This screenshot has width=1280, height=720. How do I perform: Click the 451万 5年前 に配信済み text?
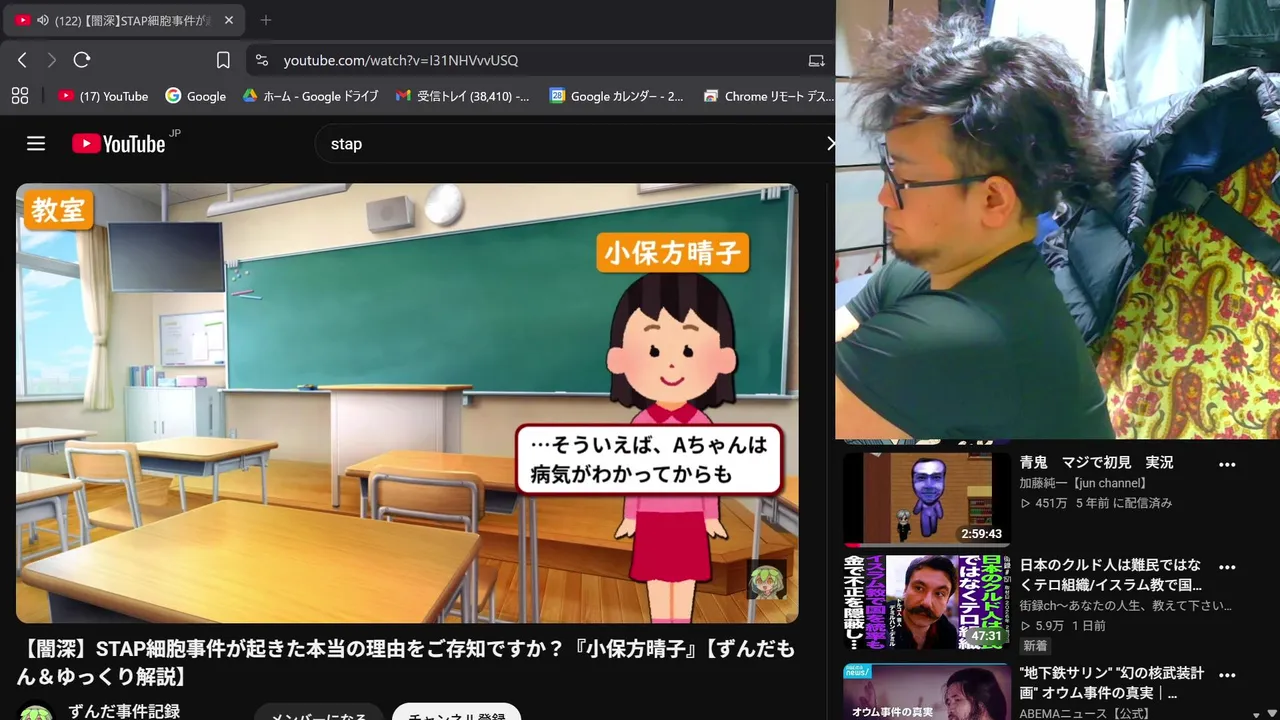(x=1096, y=503)
